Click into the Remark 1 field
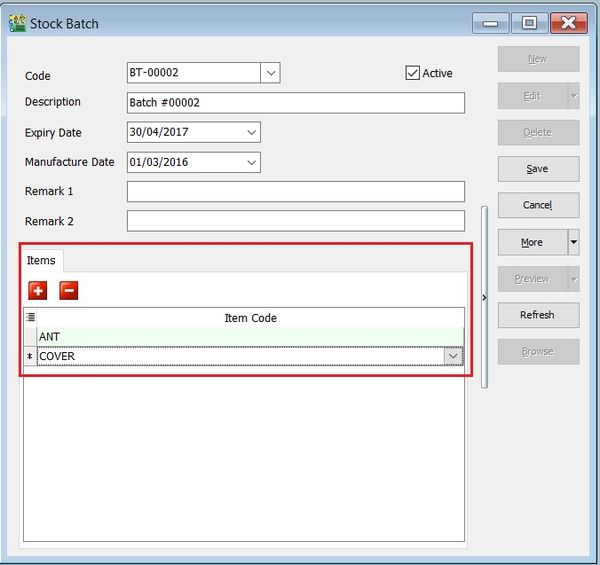 296,191
